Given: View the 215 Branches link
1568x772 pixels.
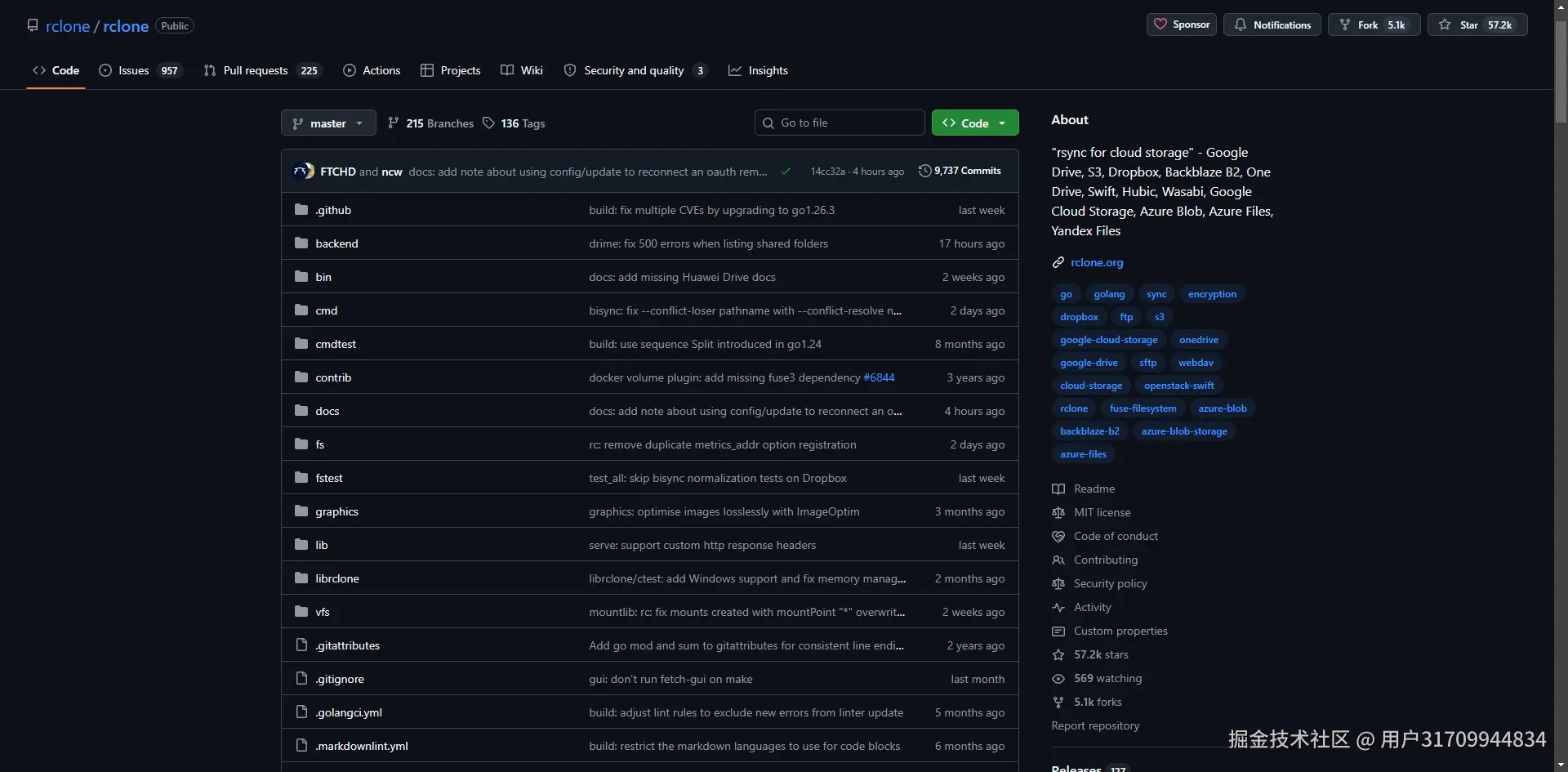Looking at the screenshot, I should [x=430, y=123].
